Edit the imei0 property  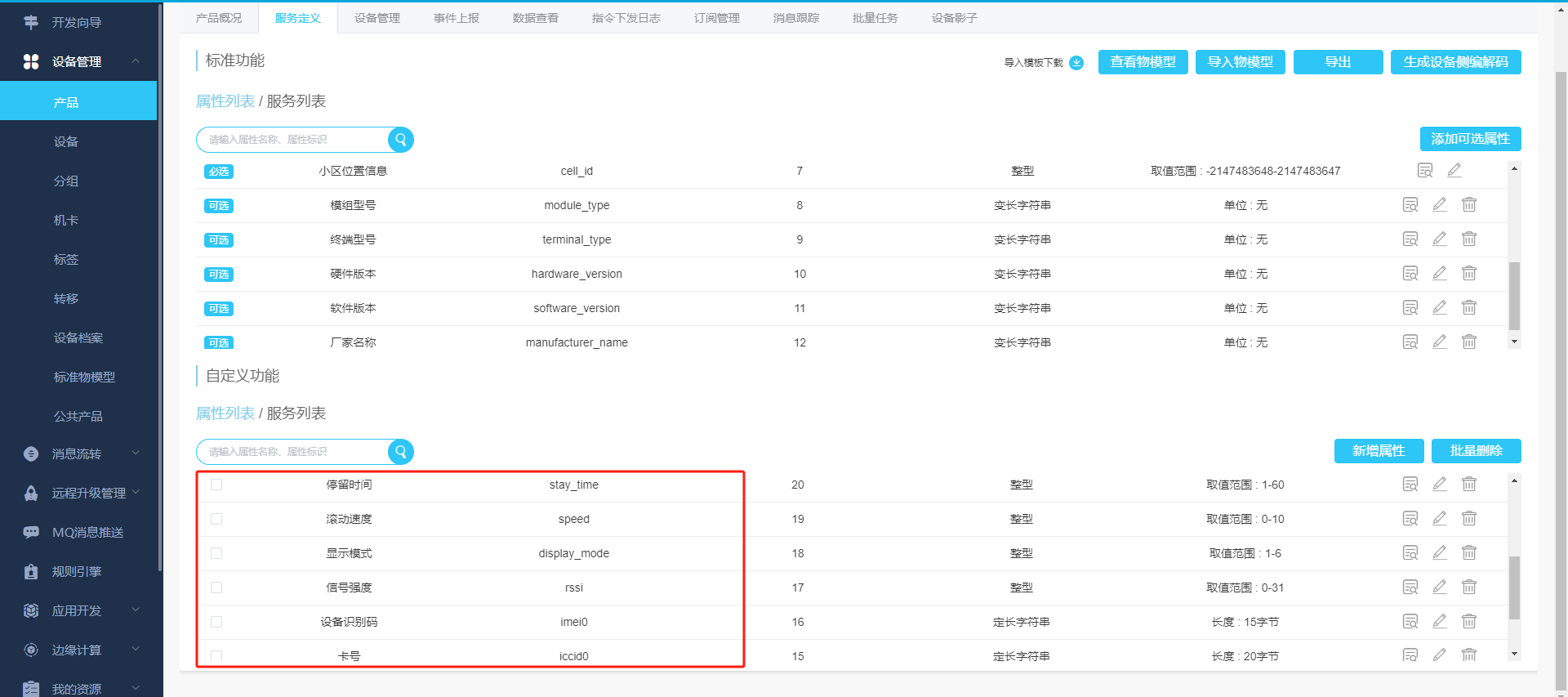[x=1440, y=621]
